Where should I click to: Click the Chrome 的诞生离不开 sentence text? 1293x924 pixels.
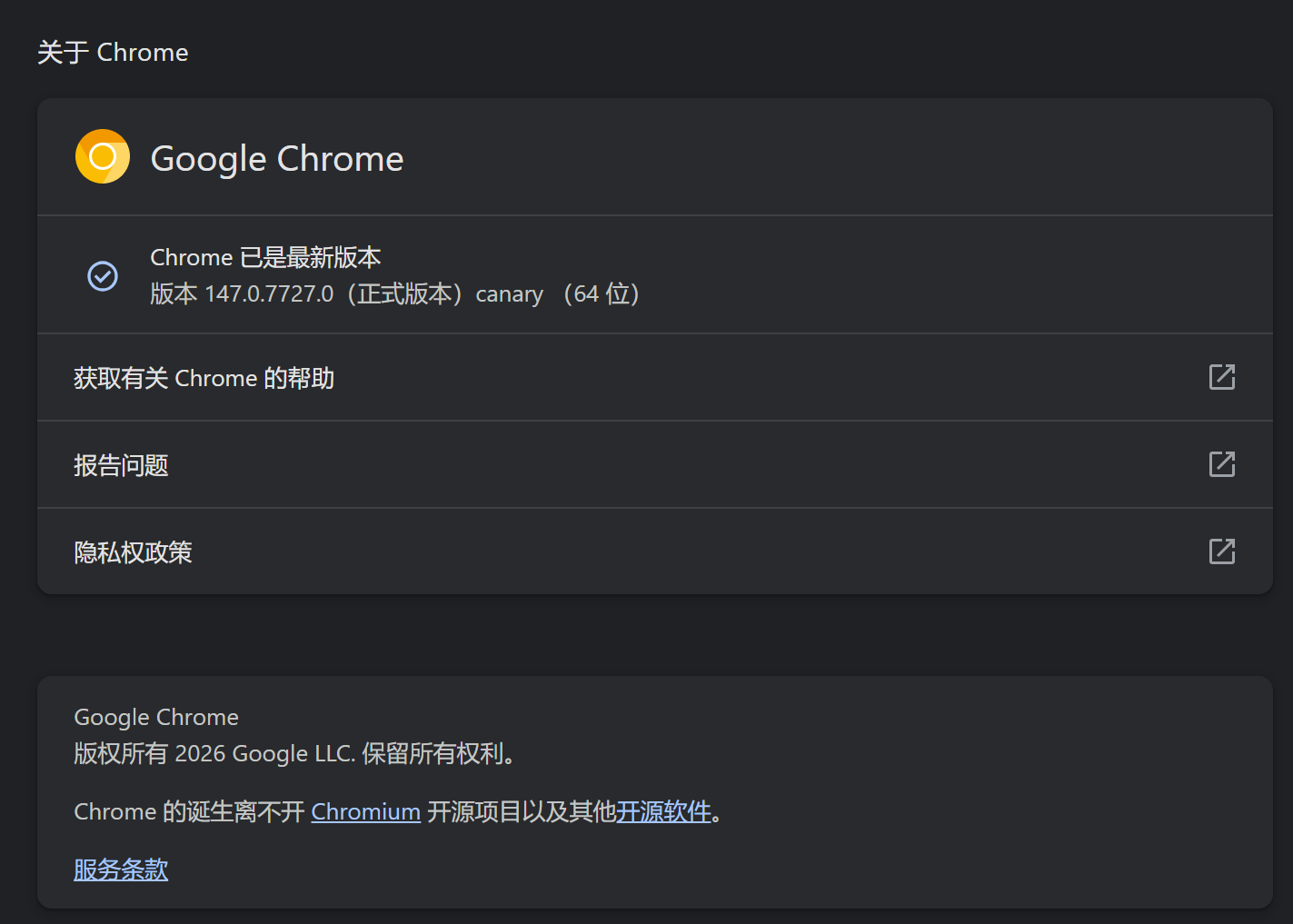point(189,811)
